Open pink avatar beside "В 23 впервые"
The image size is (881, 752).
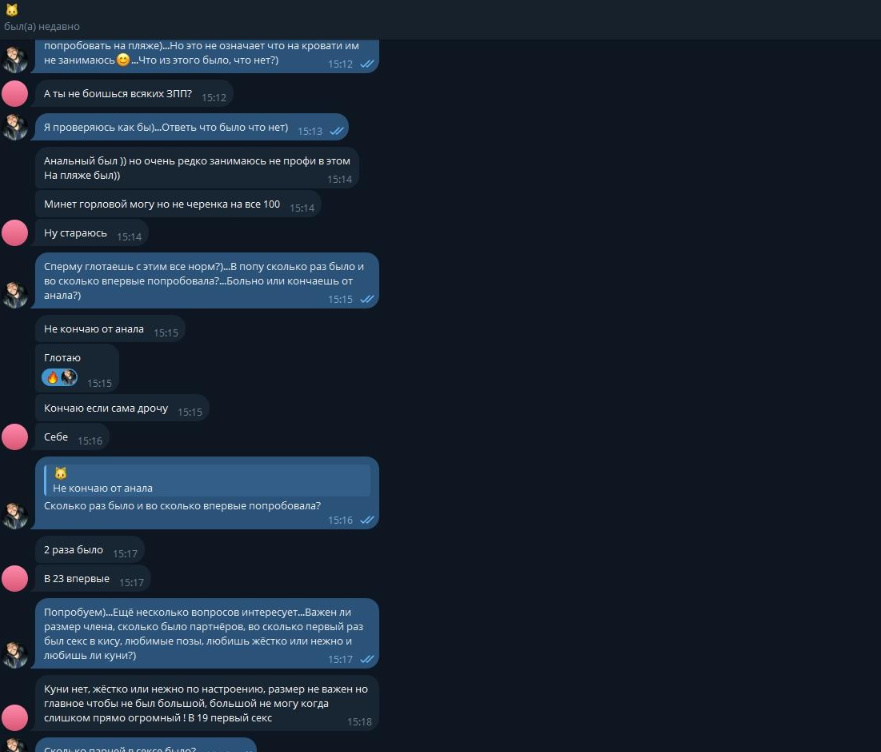point(15,578)
